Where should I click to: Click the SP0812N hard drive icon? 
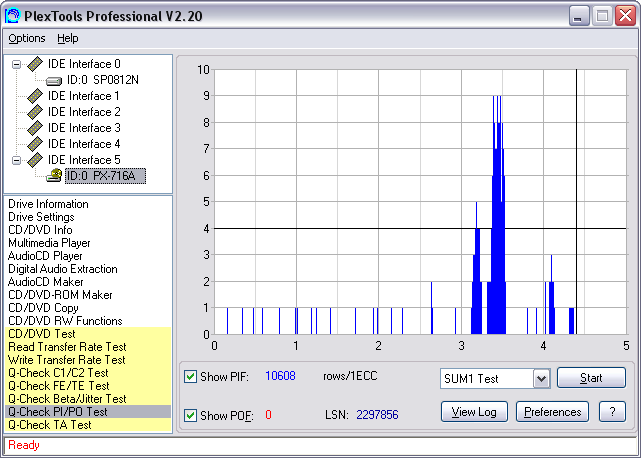click(x=54, y=81)
